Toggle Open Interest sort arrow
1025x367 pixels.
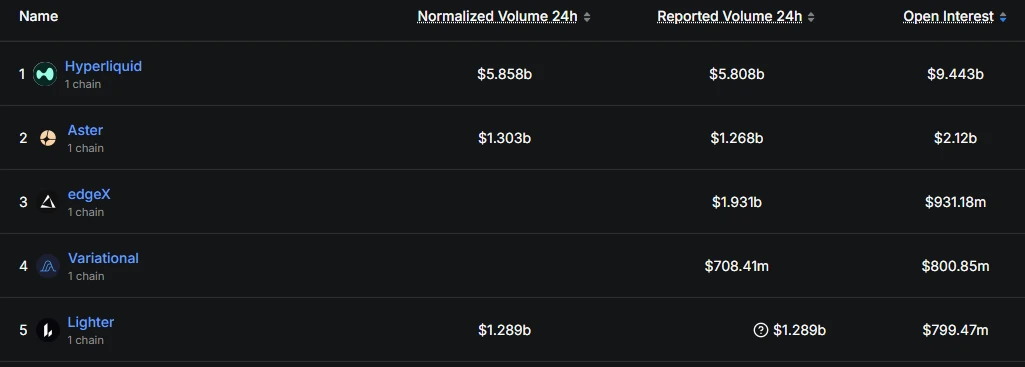[1003, 18]
